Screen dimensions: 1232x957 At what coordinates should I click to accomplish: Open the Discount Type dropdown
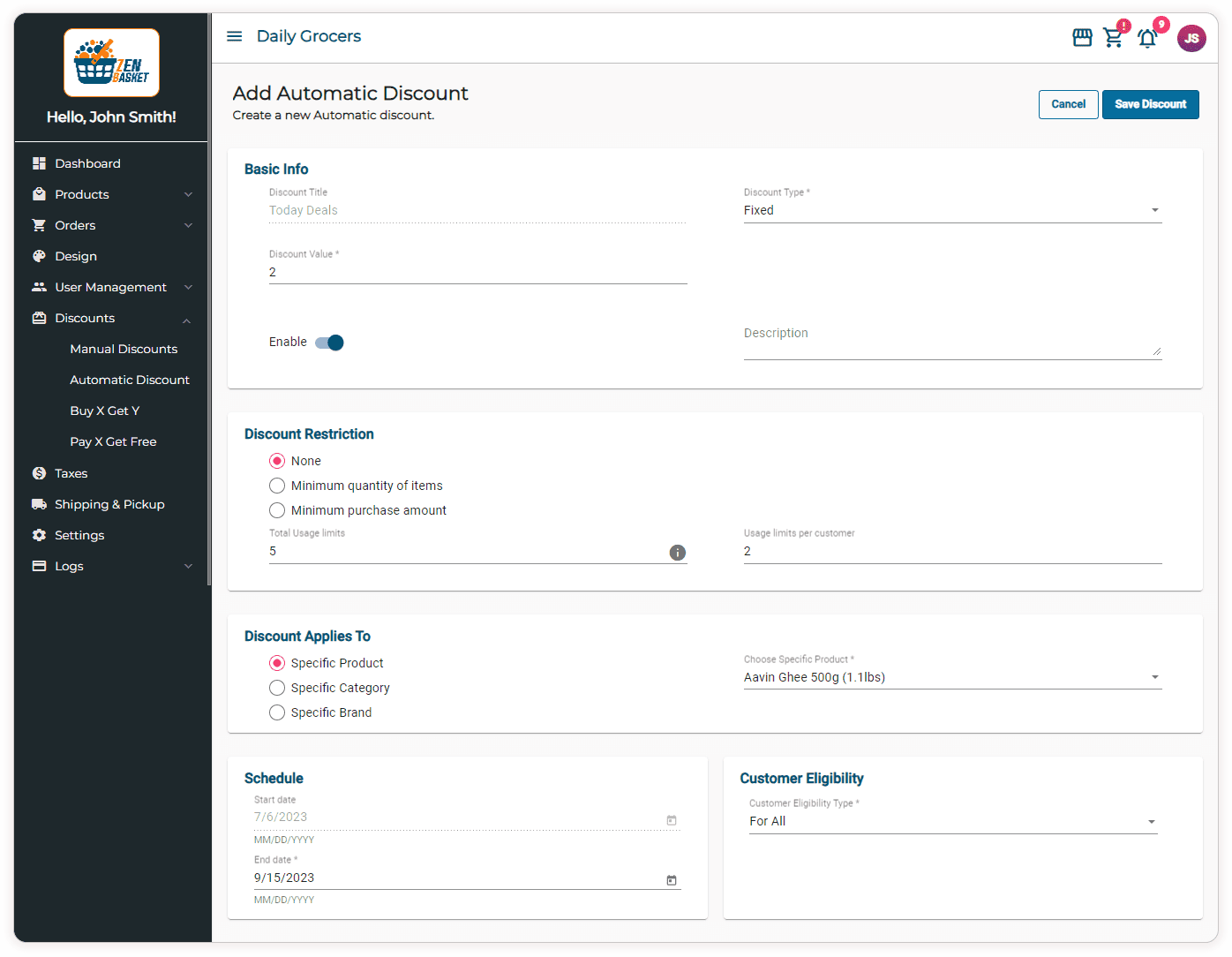click(951, 210)
